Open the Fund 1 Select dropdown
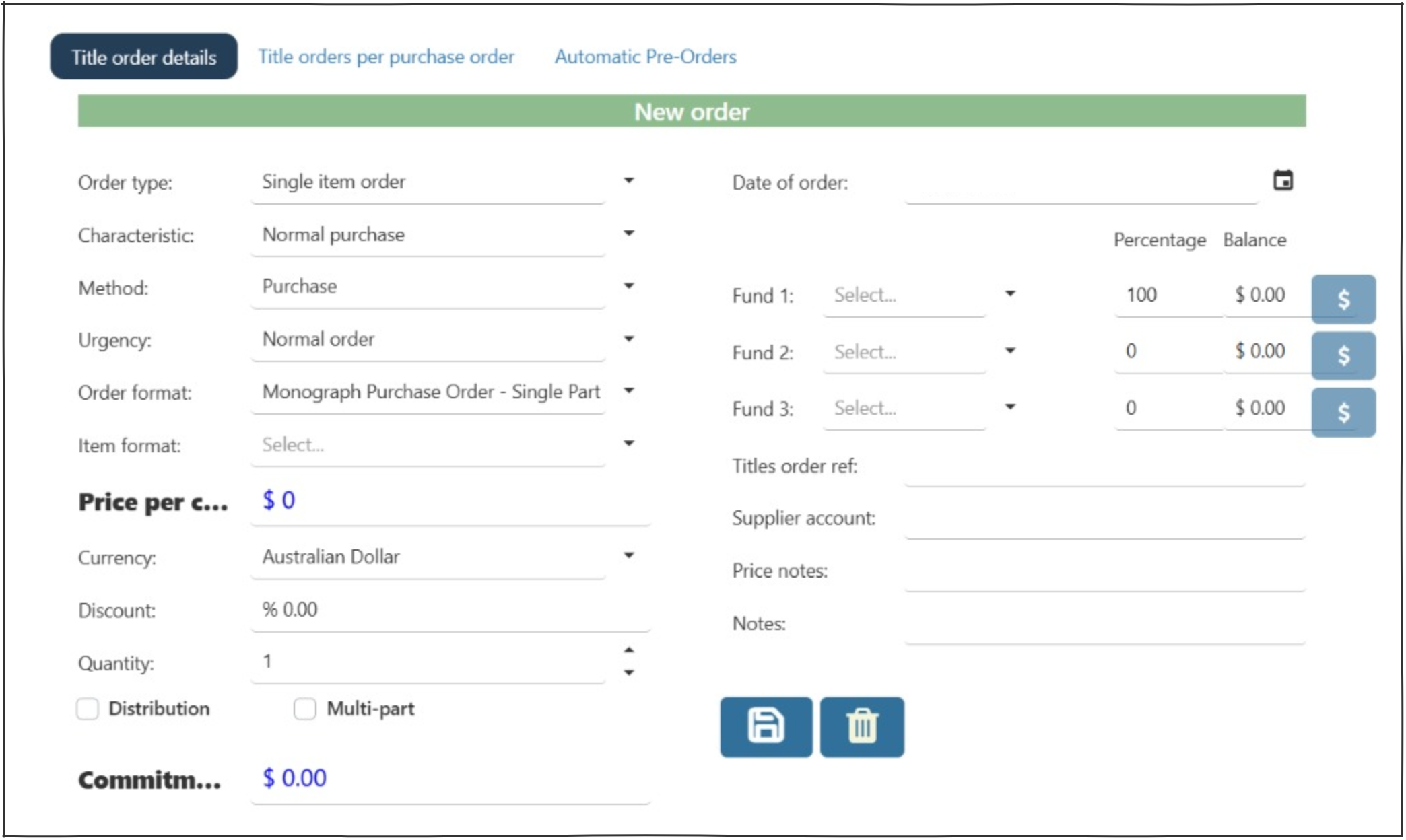The width and height of the screenshot is (1406, 840). (1009, 293)
